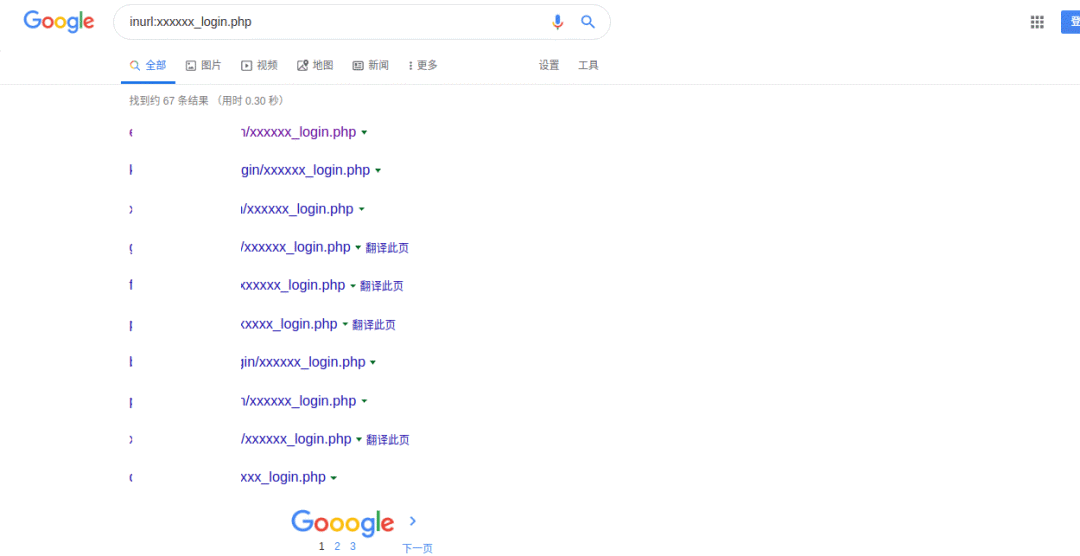Click 翻译此页 on the fourth result
The width and height of the screenshot is (1080, 556).
387,248
